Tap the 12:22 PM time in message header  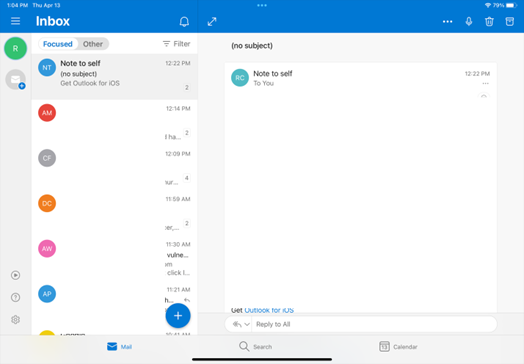(477, 74)
